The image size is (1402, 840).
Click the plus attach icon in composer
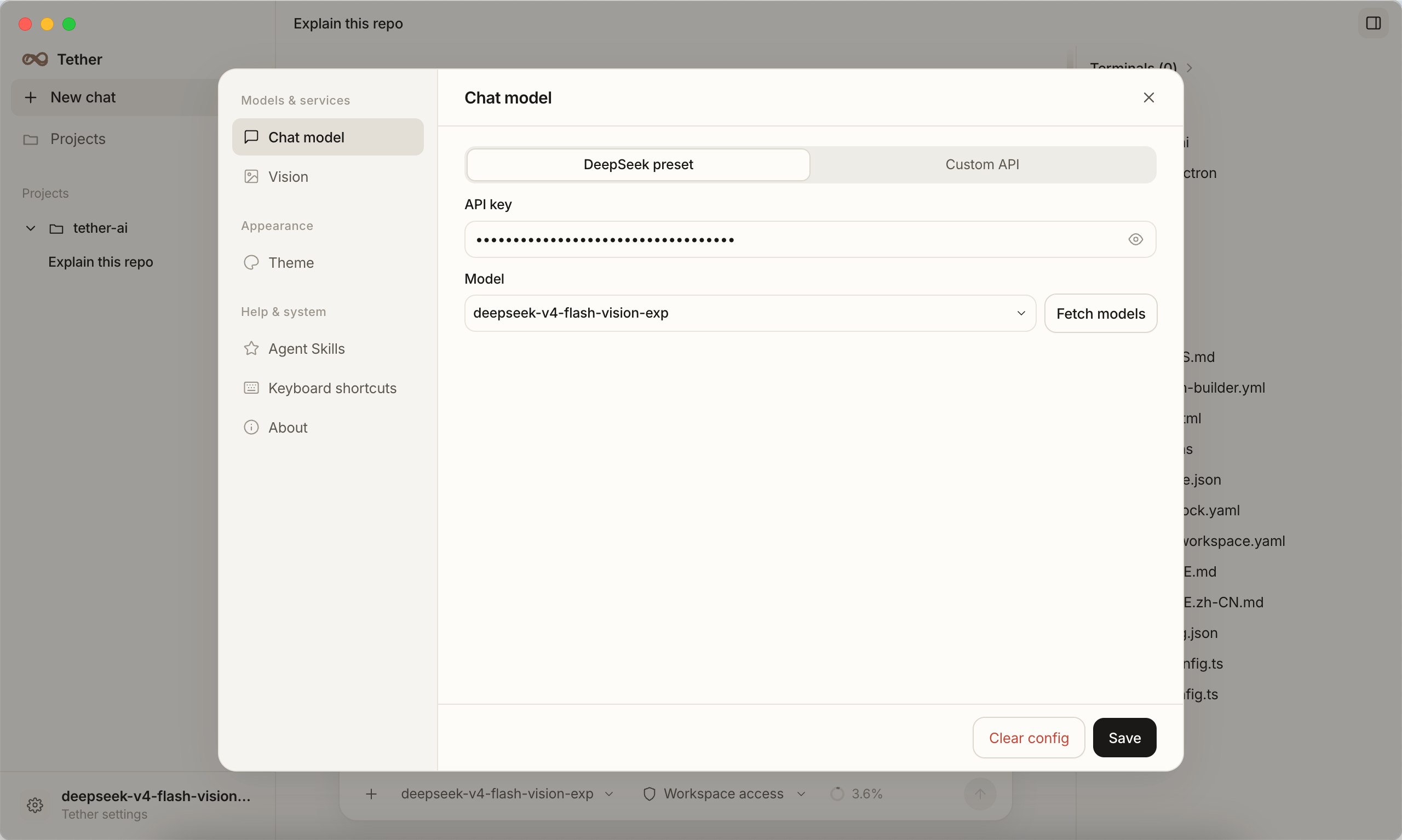[371, 794]
